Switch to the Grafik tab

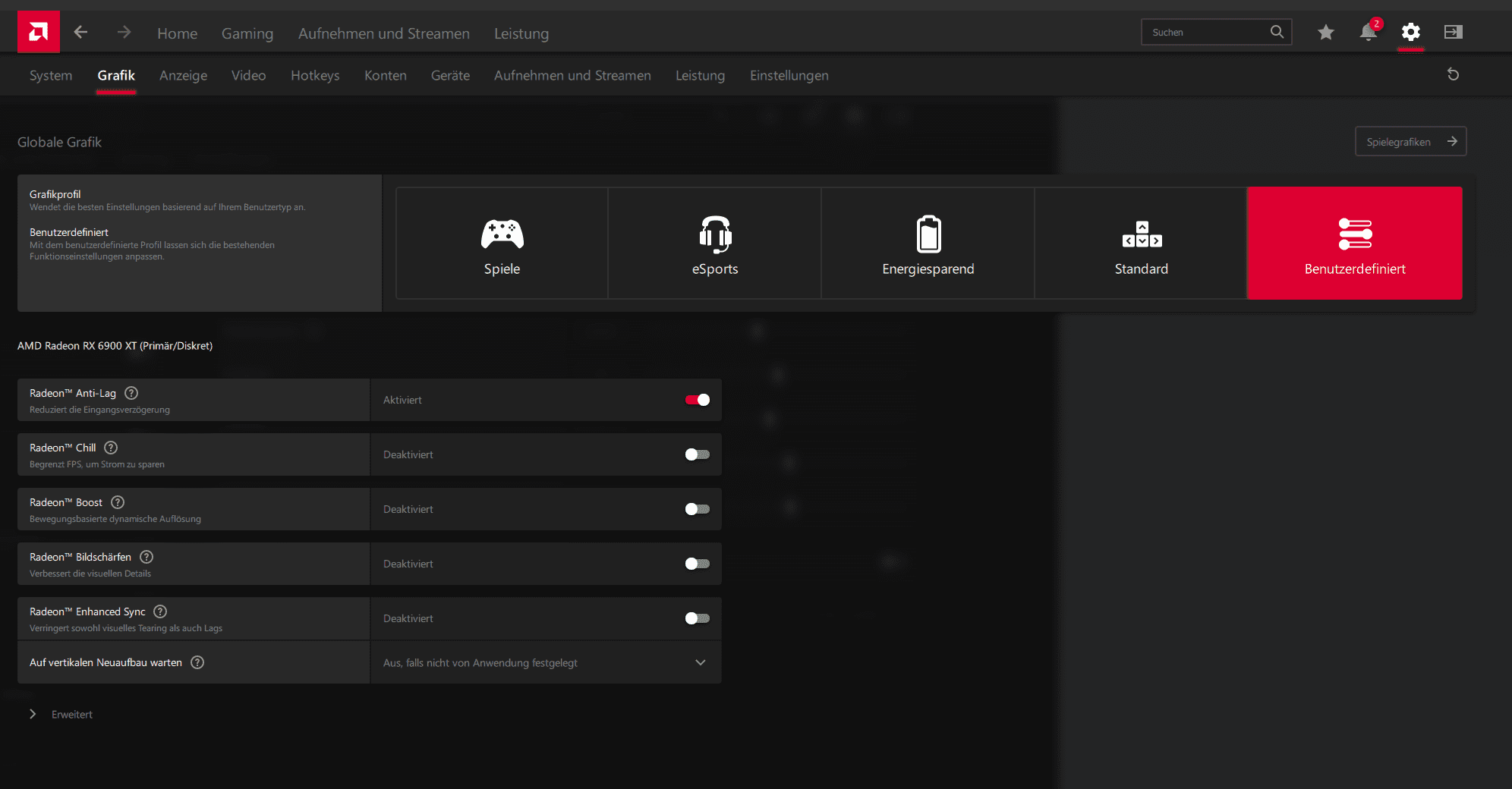tap(116, 75)
